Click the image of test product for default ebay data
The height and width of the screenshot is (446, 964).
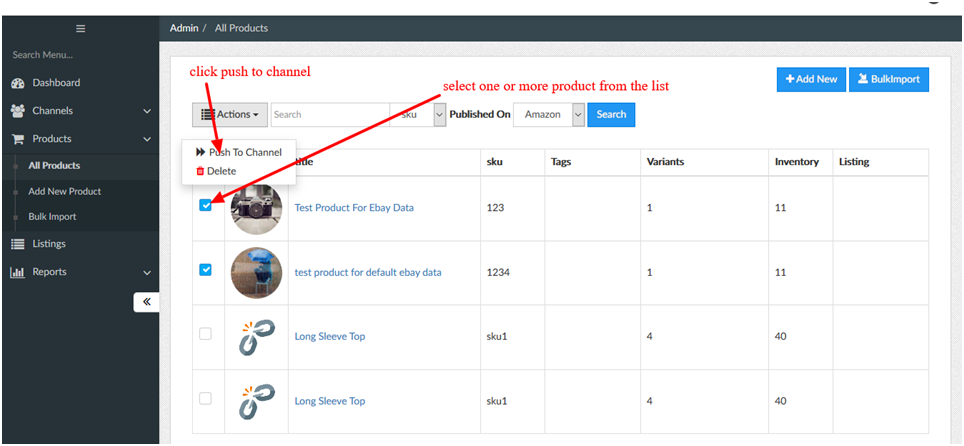256,273
